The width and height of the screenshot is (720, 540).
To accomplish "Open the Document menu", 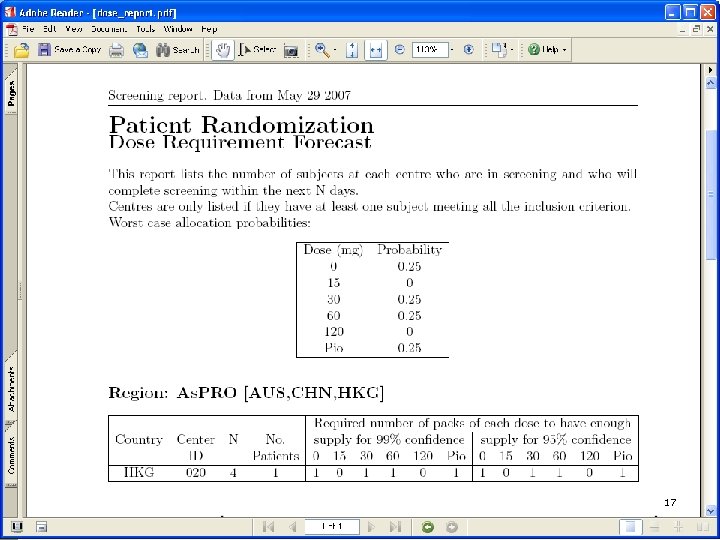I will click(109, 29).
